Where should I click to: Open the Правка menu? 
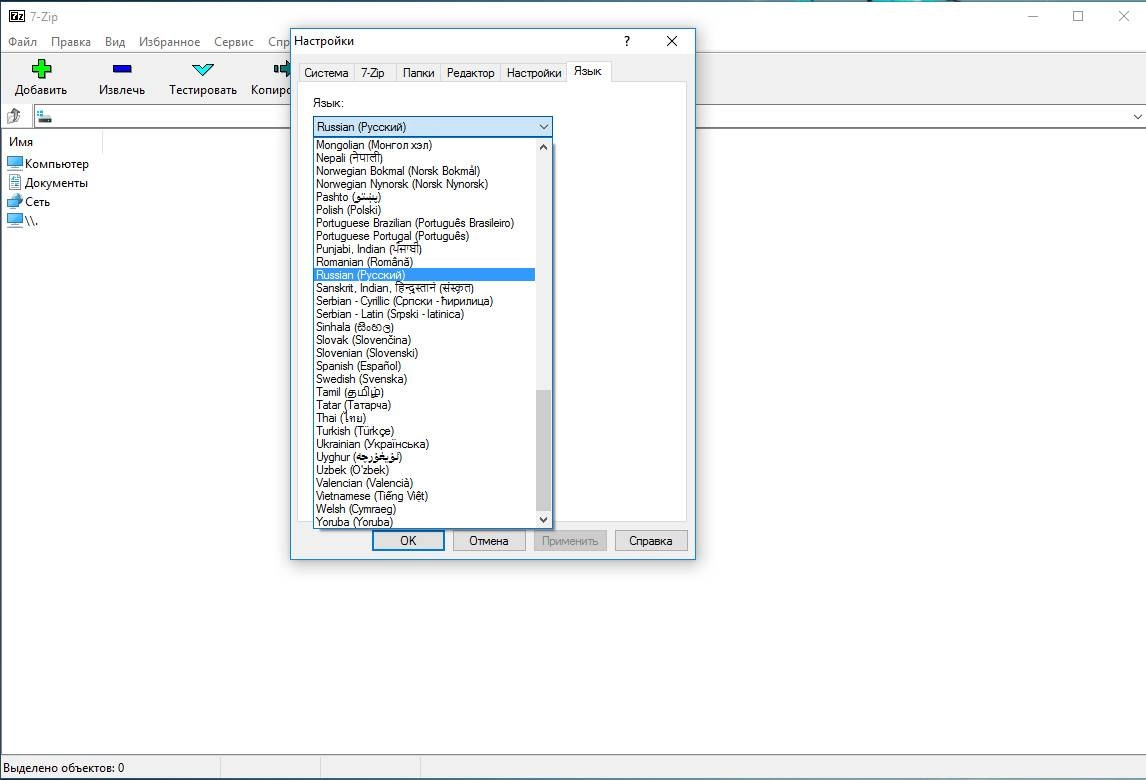(71, 42)
